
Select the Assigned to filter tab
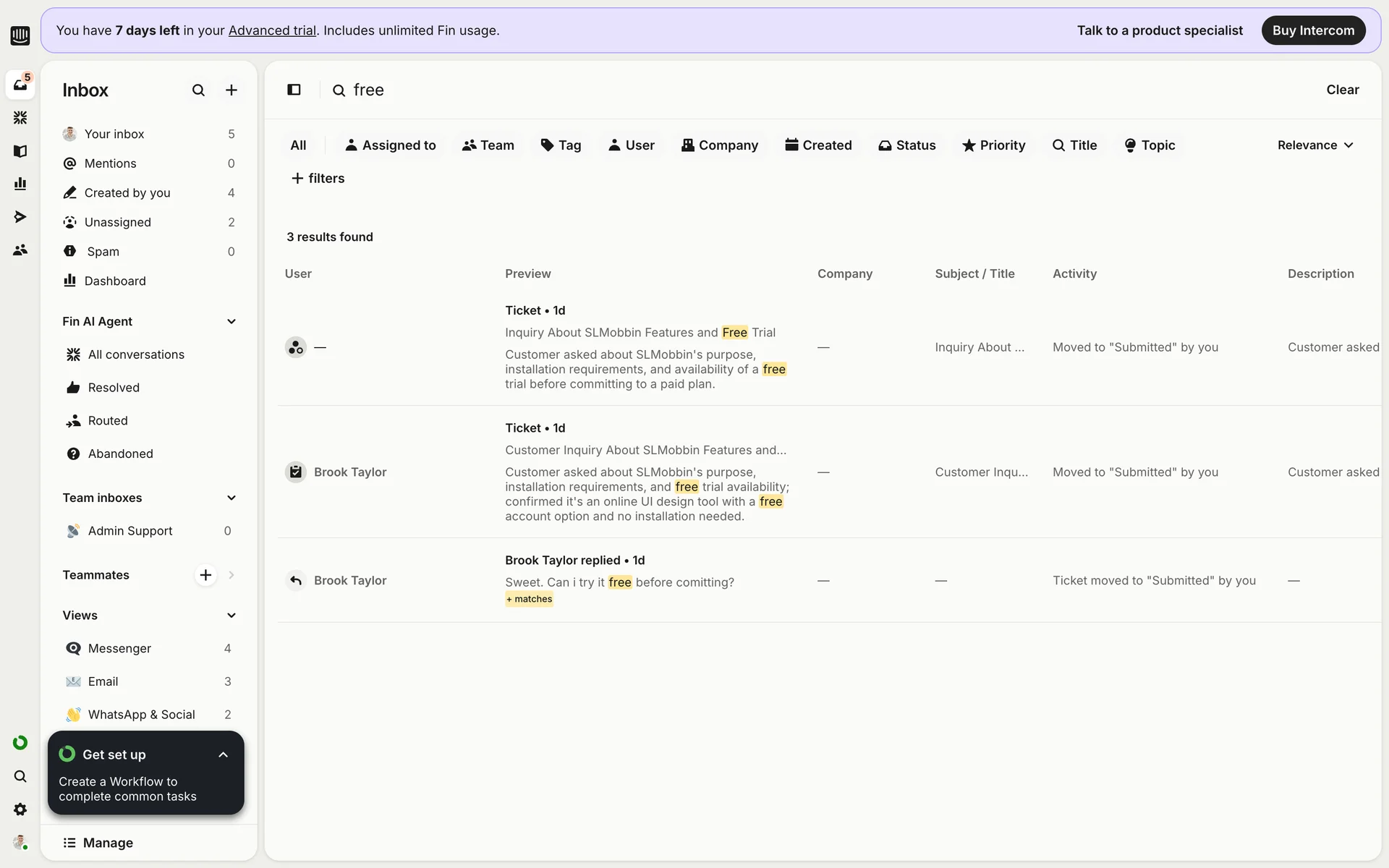pos(391,145)
